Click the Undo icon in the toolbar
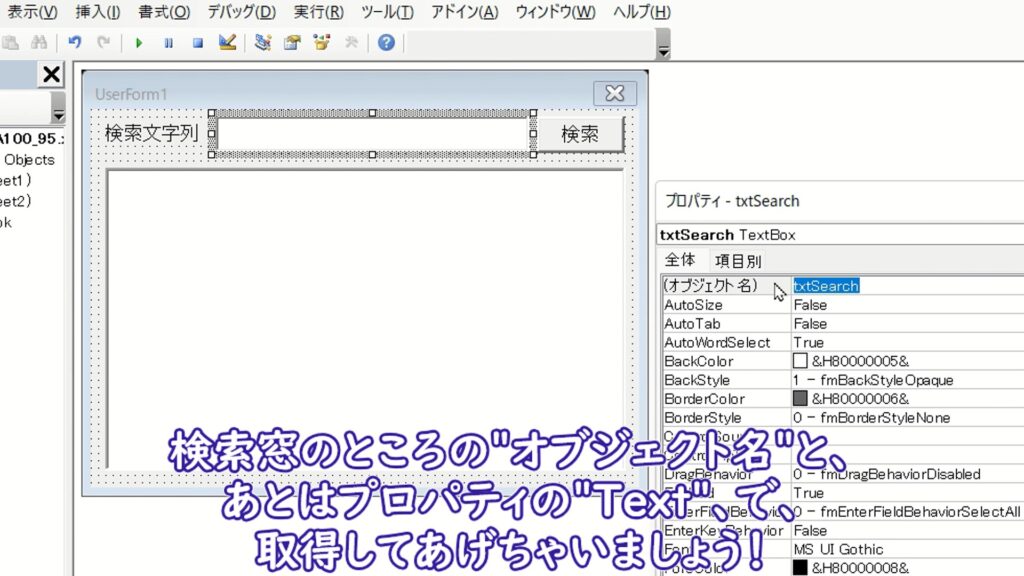Image resolution: width=1024 pixels, height=576 pixels. pos(75,43)
